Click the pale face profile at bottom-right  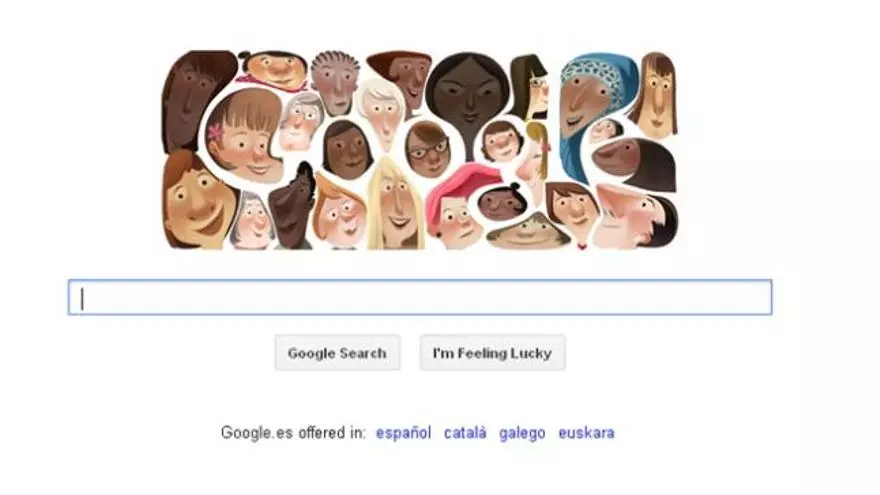click(634, 216)
